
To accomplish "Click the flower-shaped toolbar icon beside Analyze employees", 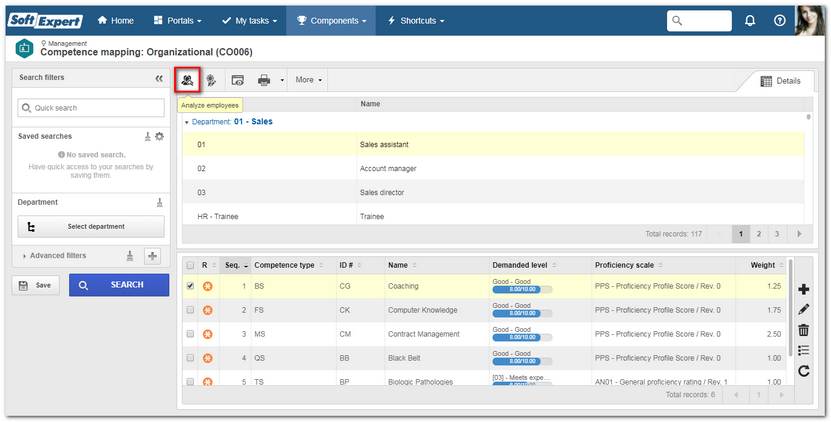I will pos(211,81).
